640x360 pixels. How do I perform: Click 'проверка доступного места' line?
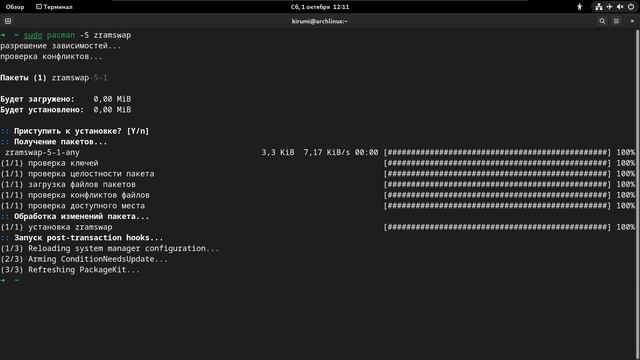coord(73,206)
